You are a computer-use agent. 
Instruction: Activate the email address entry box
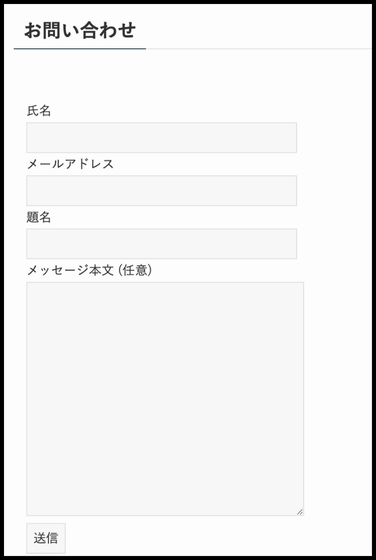(161, 191)
